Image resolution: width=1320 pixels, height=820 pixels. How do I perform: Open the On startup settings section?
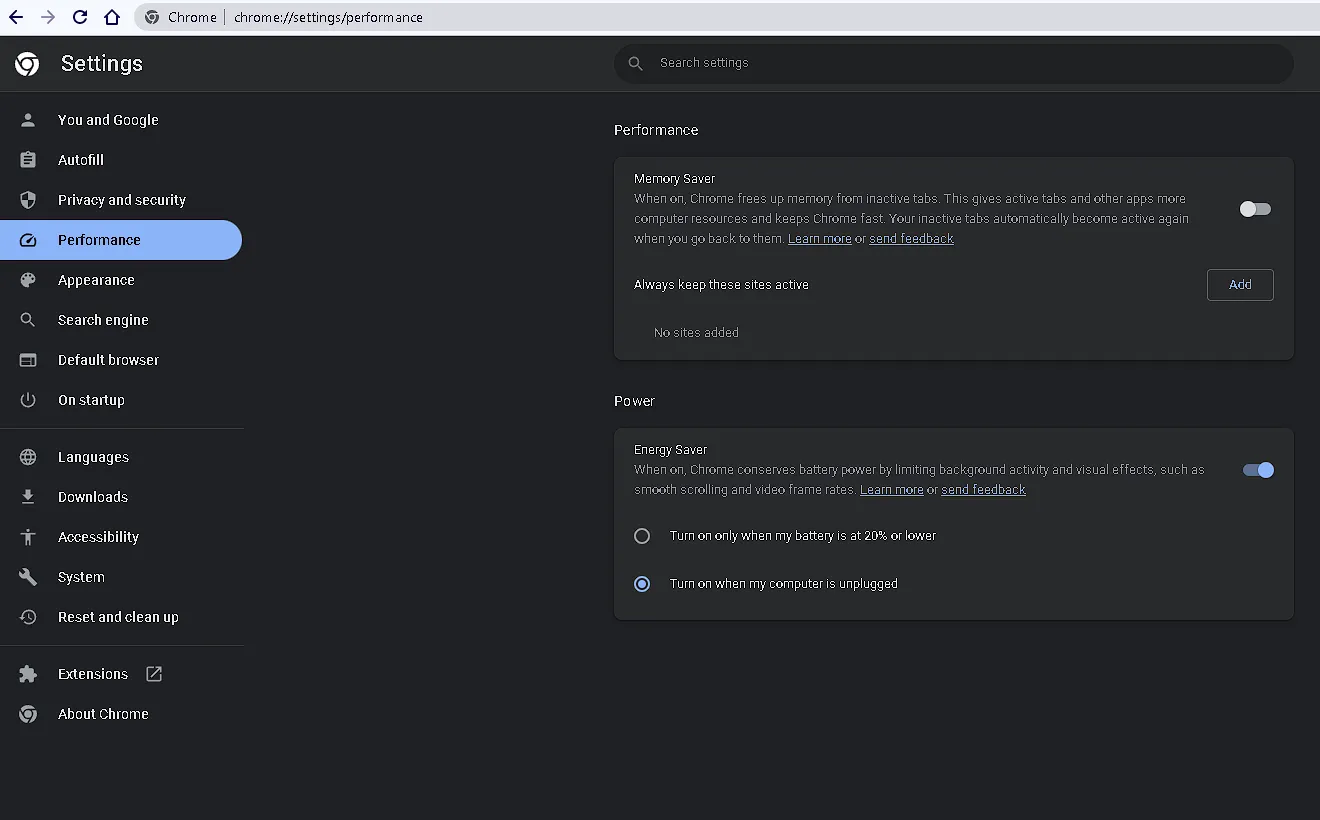click(x=91, y=400)
